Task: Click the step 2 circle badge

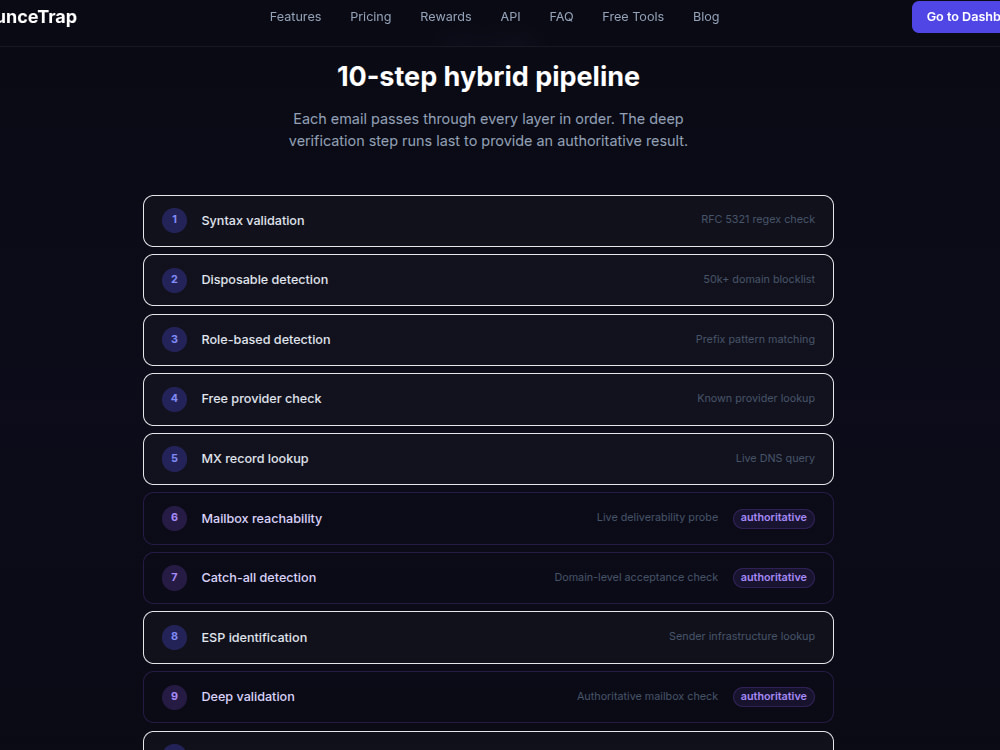Action: point(174,280)
